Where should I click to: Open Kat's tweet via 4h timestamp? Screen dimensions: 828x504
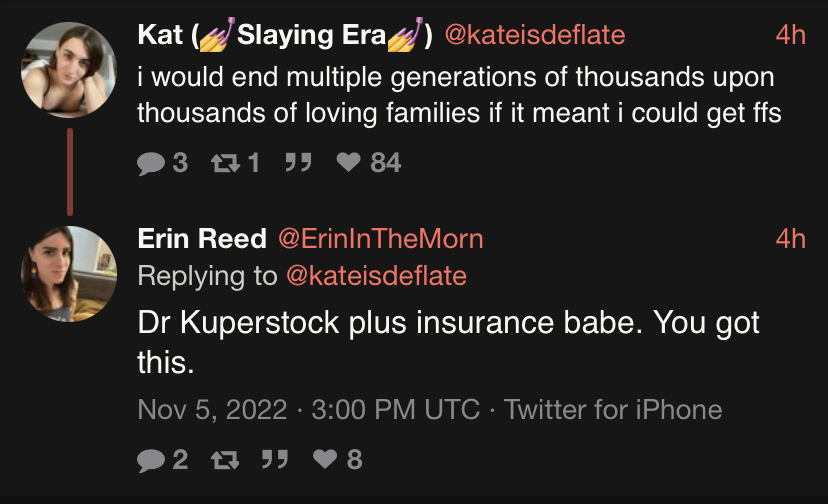pyautogui.click(x=790, y=35)
